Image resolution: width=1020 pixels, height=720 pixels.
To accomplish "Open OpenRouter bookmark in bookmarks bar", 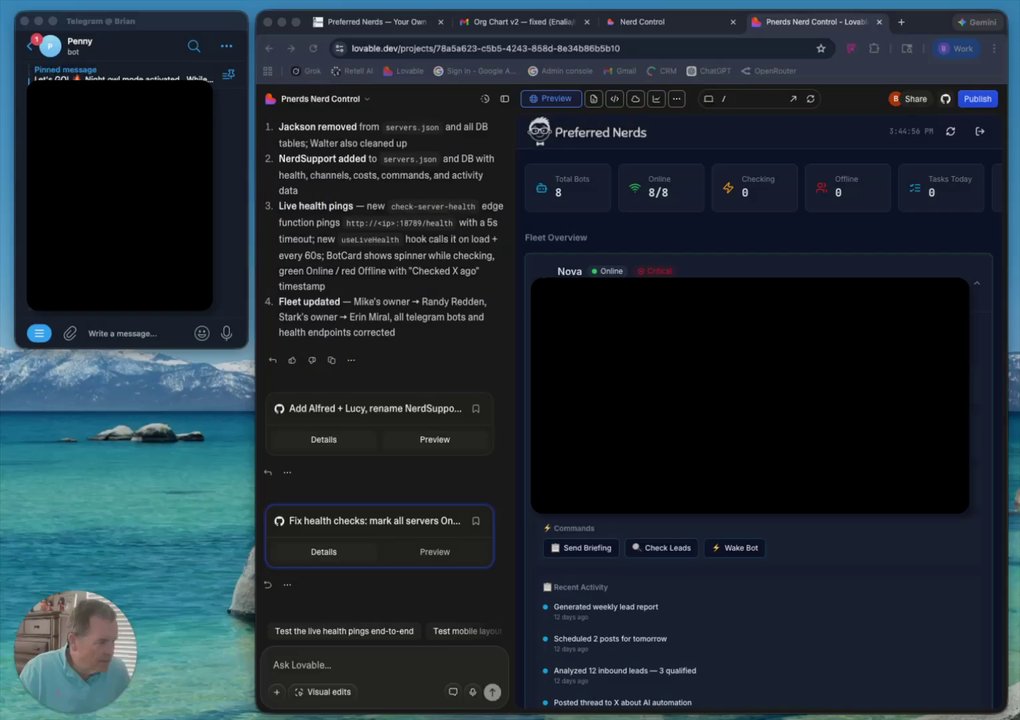I will tap(768, 71).
